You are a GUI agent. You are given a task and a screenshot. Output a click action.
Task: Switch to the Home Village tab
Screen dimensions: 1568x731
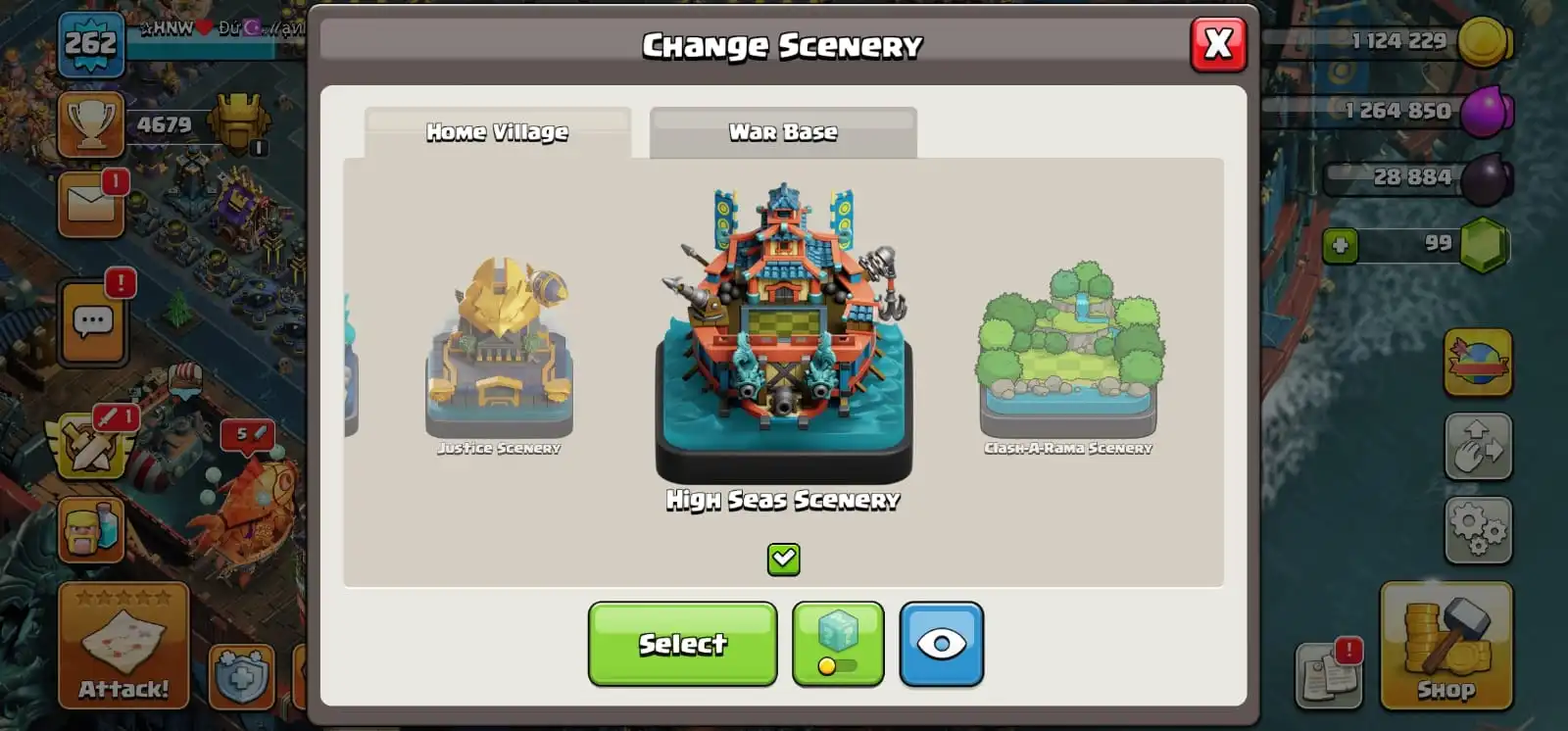click(x=497, y=132)
